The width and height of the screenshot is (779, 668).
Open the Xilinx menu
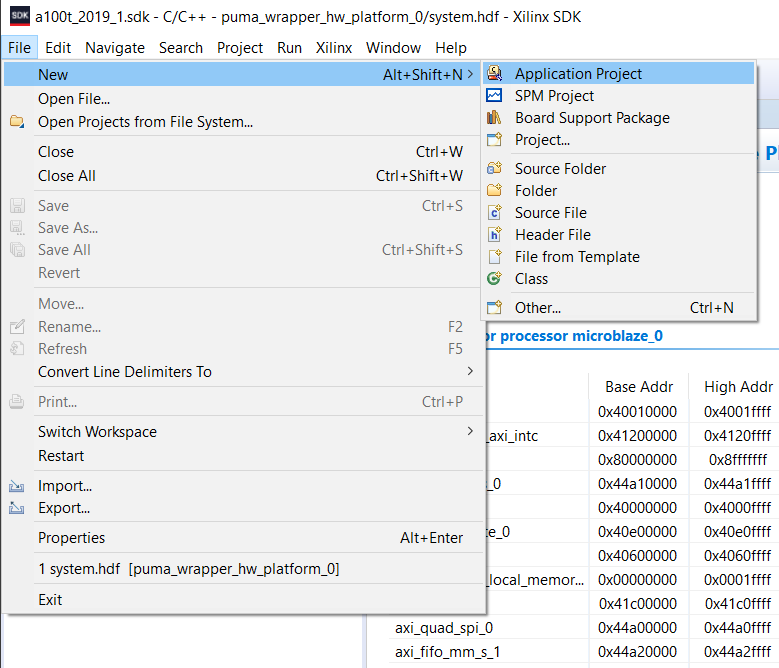point(334,48)
